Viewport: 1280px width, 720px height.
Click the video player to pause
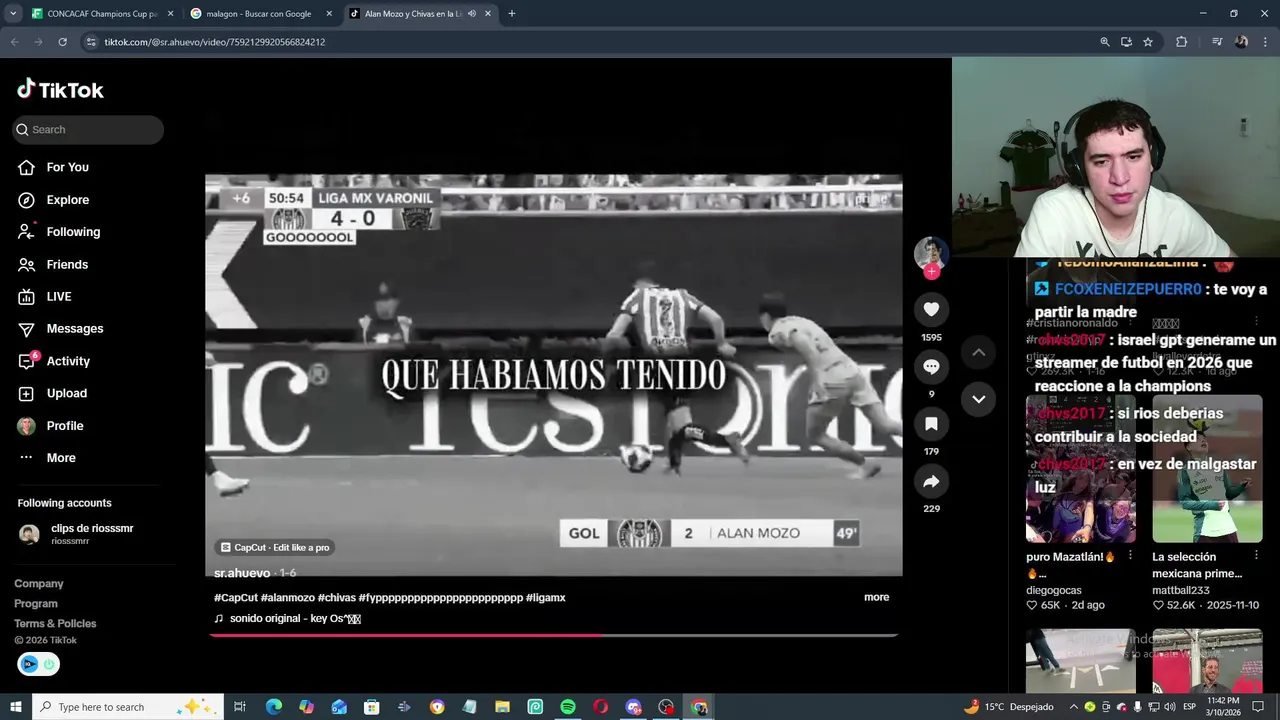click(553, 375)
